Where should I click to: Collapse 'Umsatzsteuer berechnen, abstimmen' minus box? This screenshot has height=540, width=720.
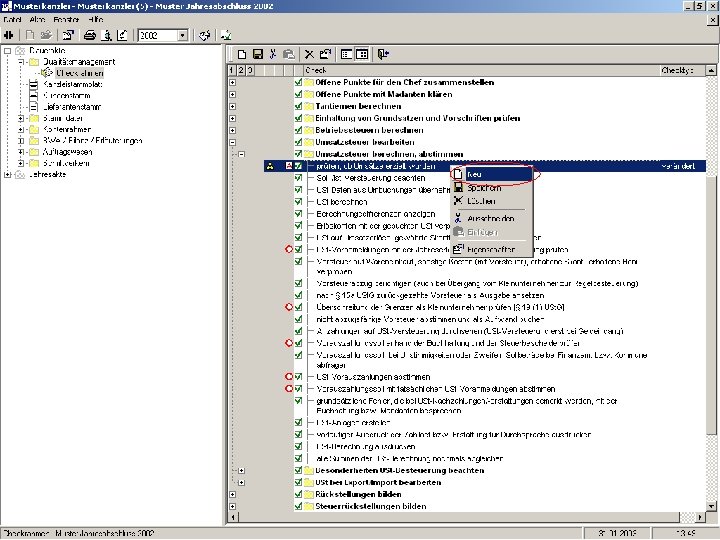coord(242,154)
